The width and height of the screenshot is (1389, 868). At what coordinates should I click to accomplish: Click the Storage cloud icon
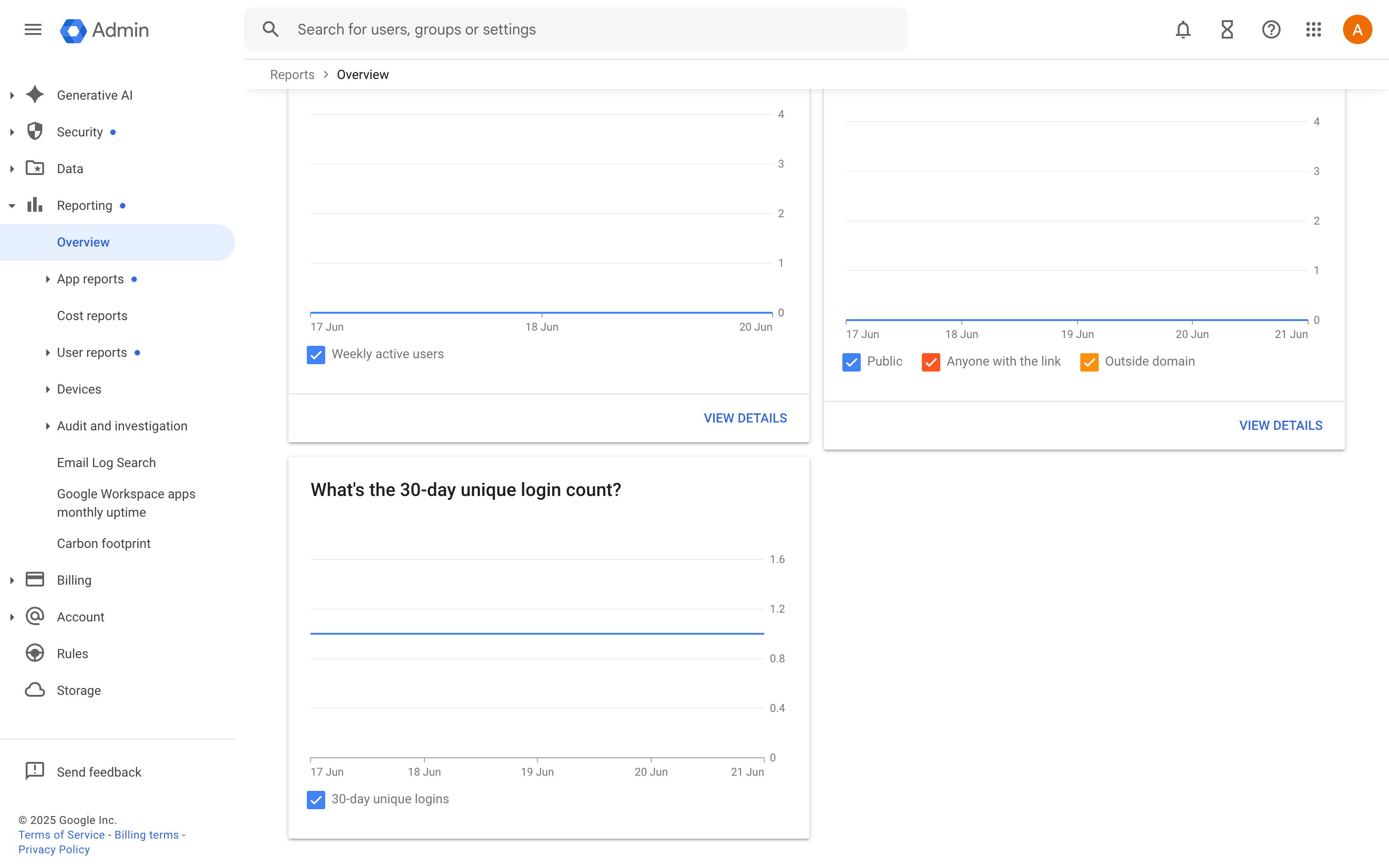[35, 689]
